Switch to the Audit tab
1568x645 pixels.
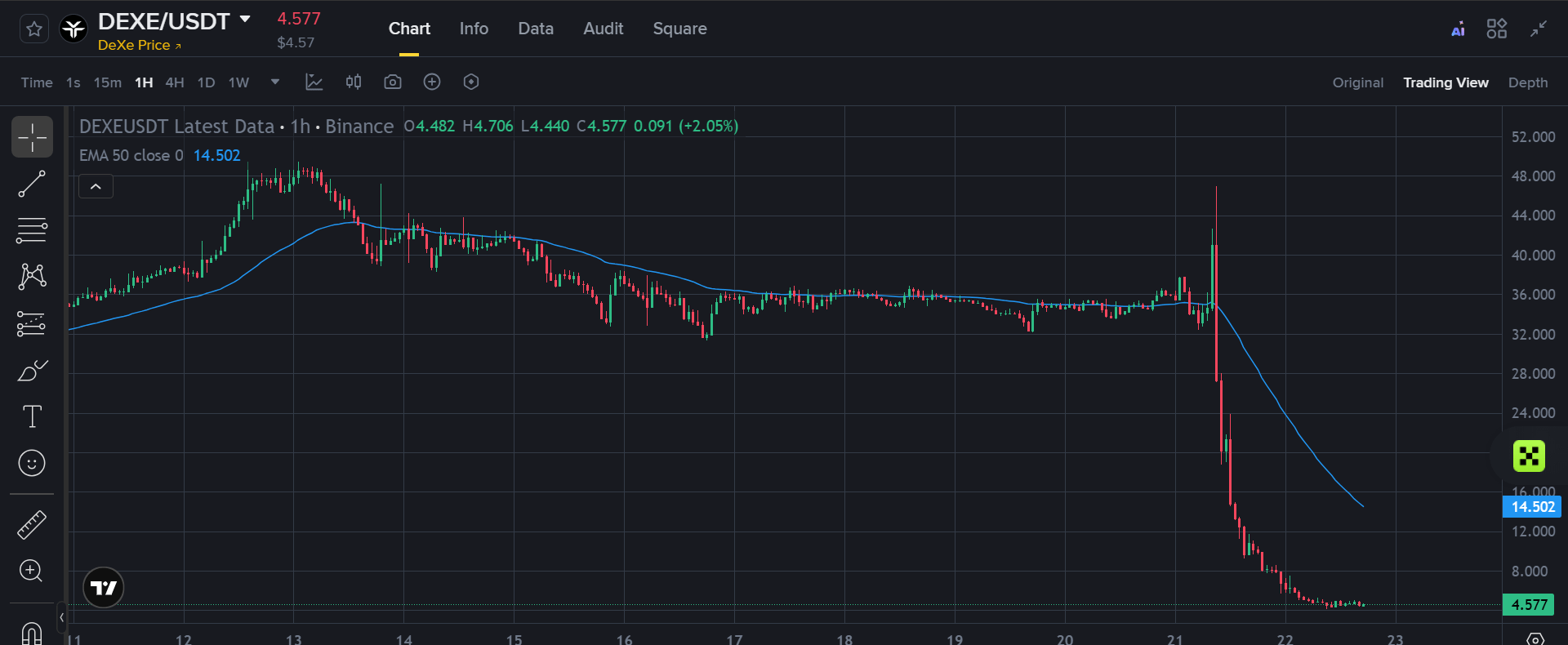(x=604, y=29)
